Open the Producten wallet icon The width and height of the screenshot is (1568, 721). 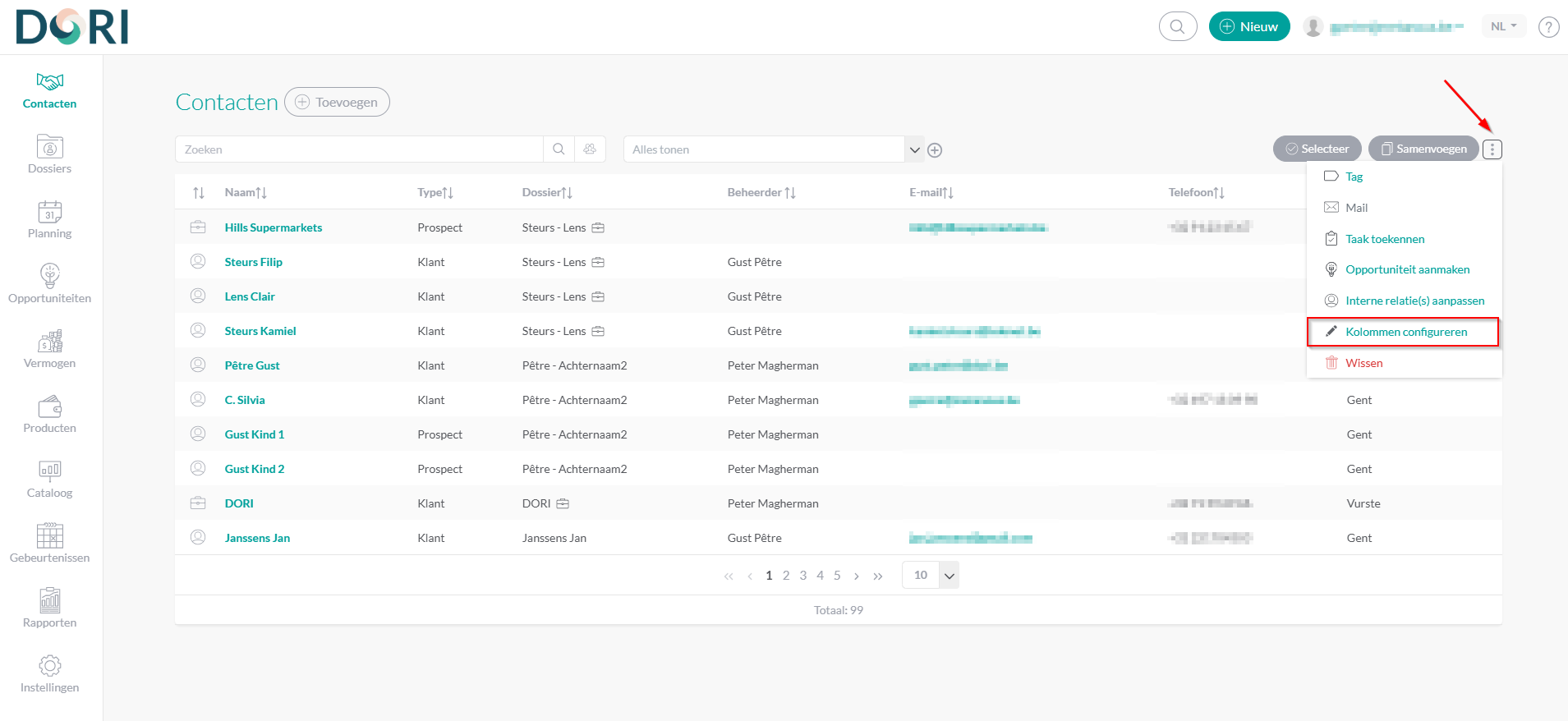(x=49, y=414)
